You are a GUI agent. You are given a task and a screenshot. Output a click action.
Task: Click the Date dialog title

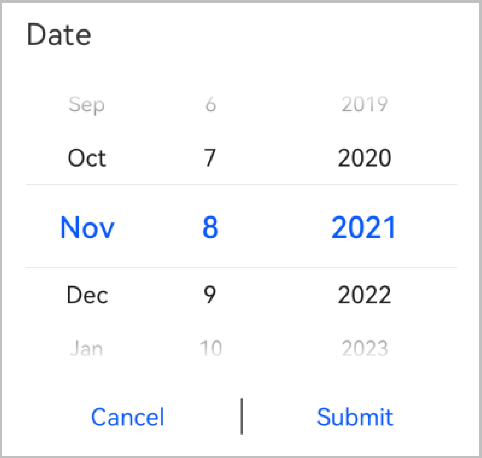point(59,35)
